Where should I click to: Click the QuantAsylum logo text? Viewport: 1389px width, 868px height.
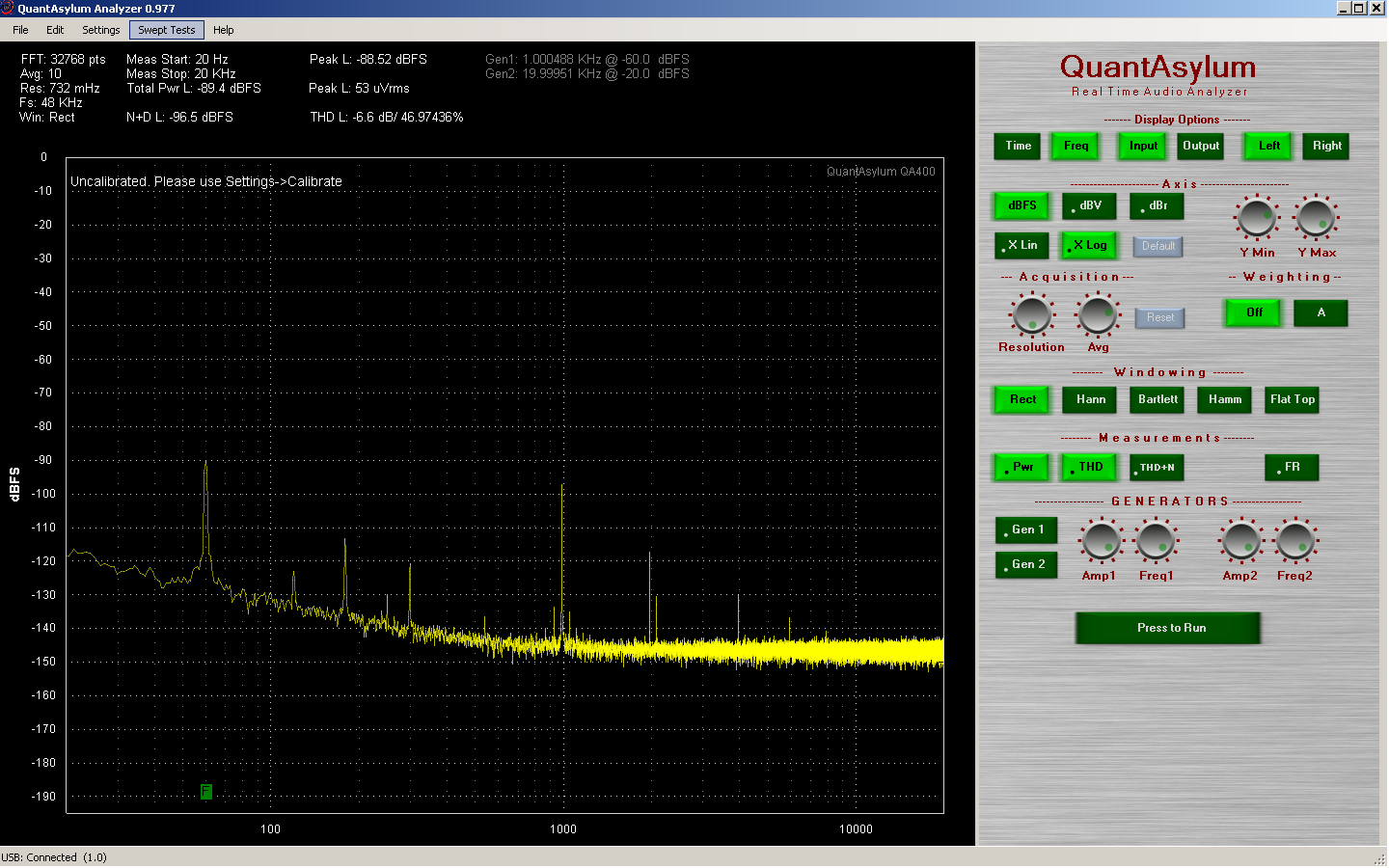point(1157,68)
